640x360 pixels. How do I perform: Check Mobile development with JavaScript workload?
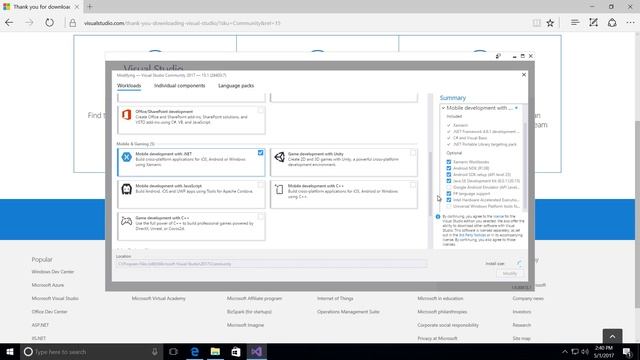(260, 185)
